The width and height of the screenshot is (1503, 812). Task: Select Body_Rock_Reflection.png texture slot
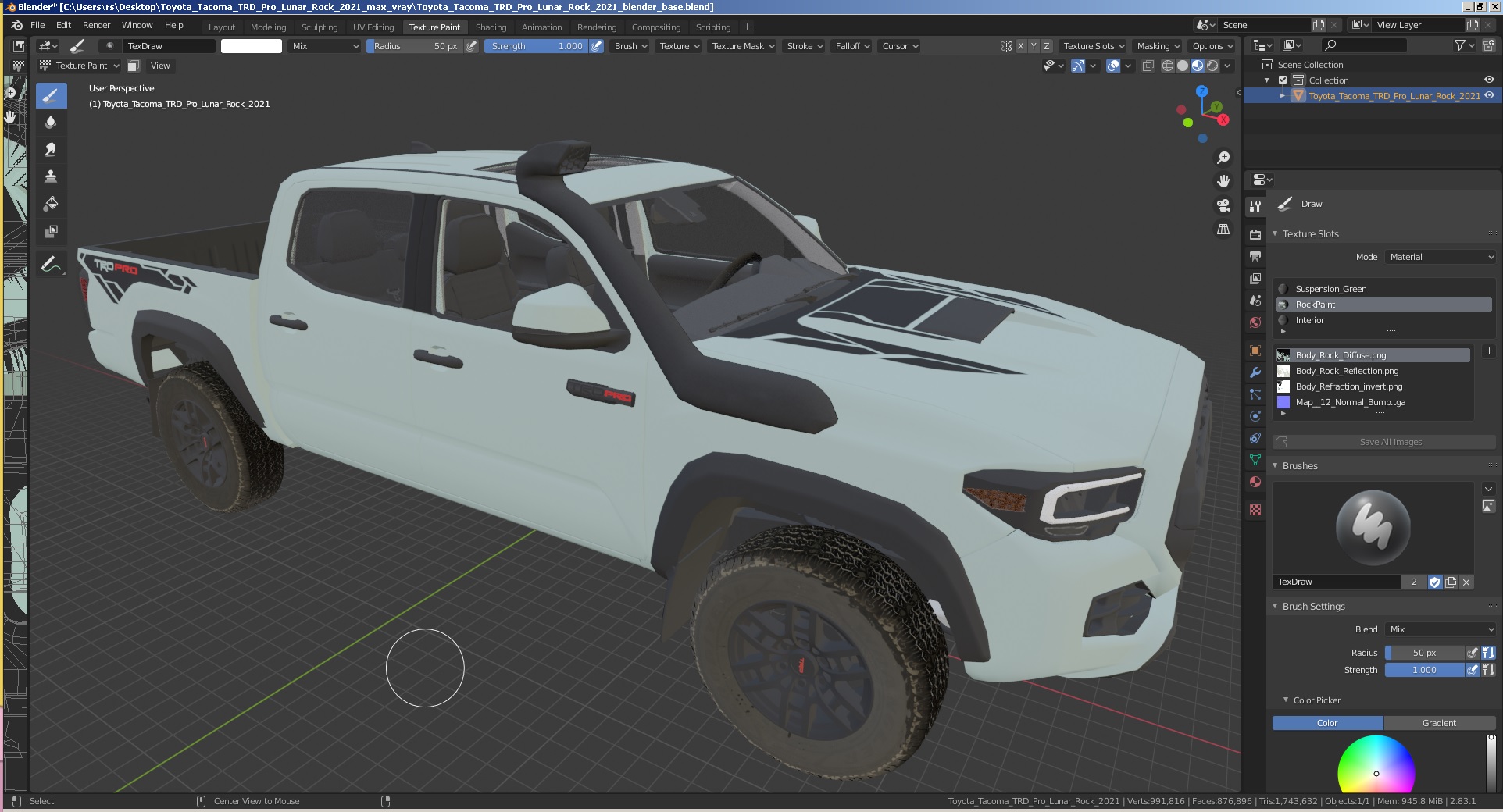click(x=1373, y=371)
